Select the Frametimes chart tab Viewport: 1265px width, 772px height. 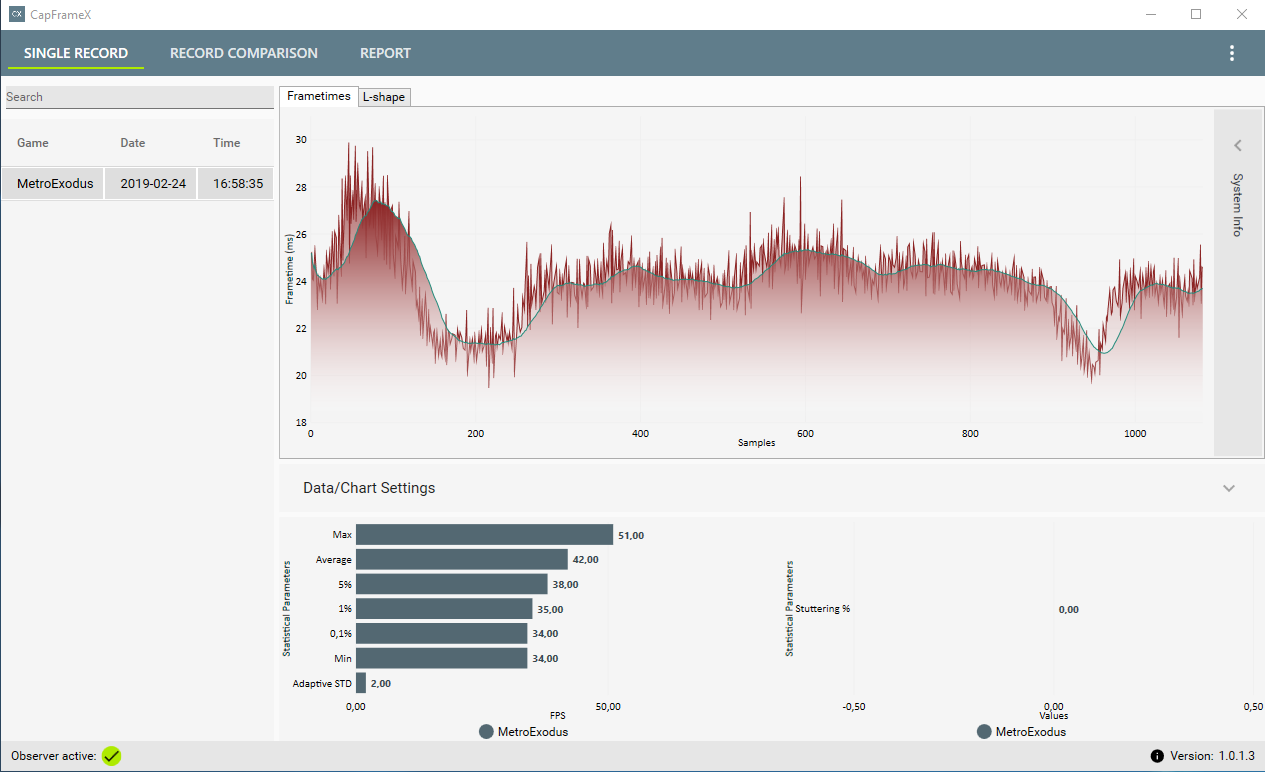(319, 96)
